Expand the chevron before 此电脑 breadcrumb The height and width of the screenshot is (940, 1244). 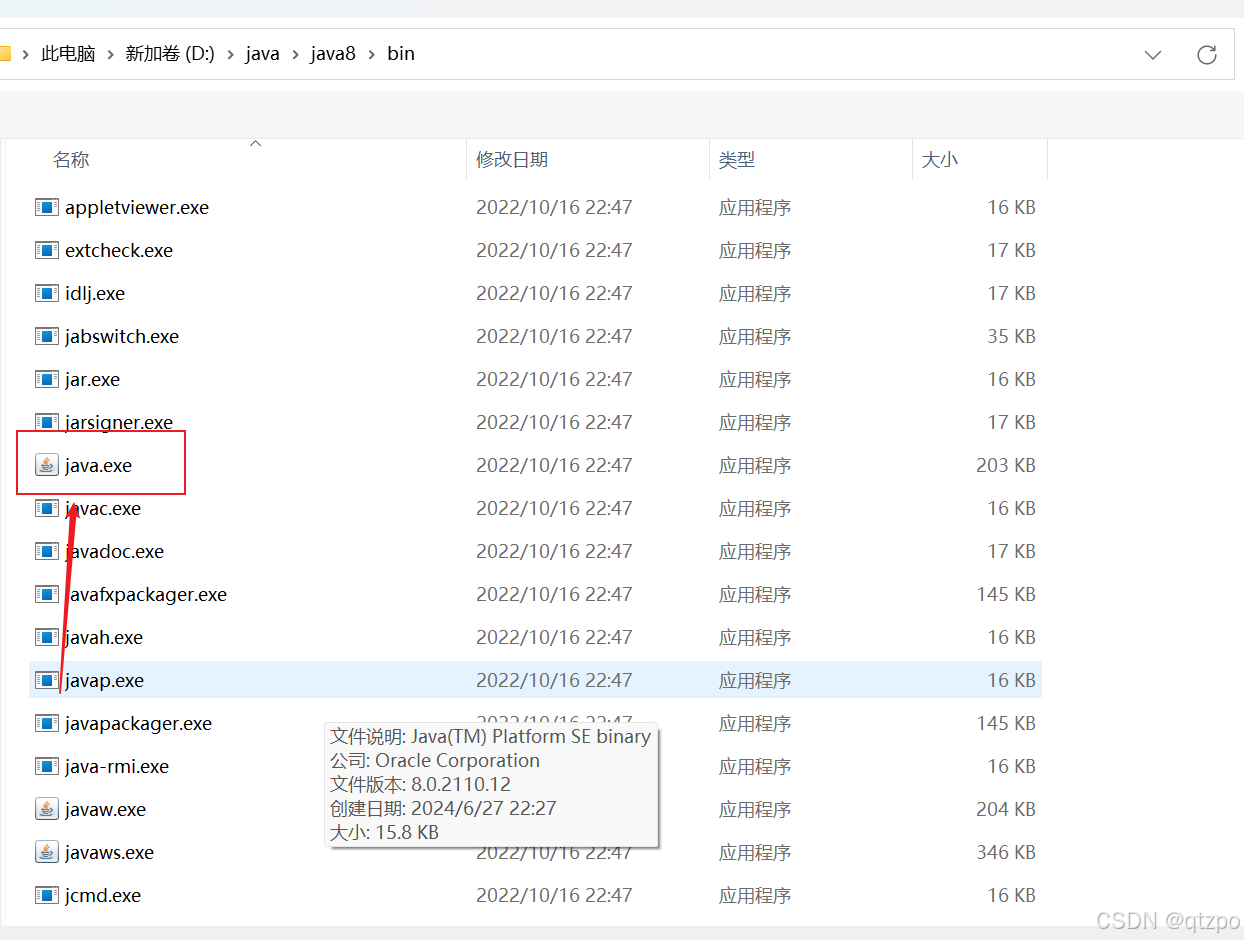pos(25,54)
